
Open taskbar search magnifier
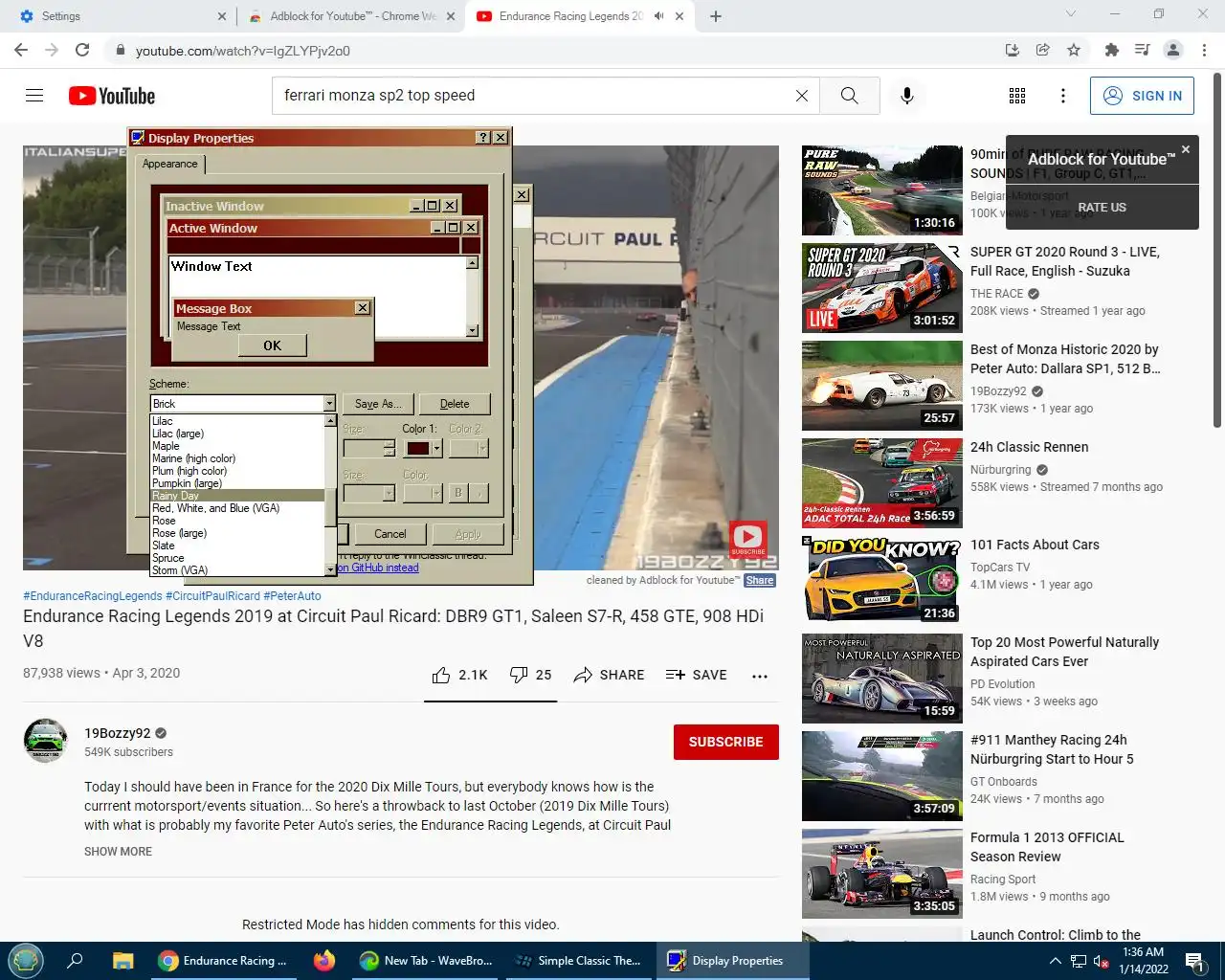[75, 961]
